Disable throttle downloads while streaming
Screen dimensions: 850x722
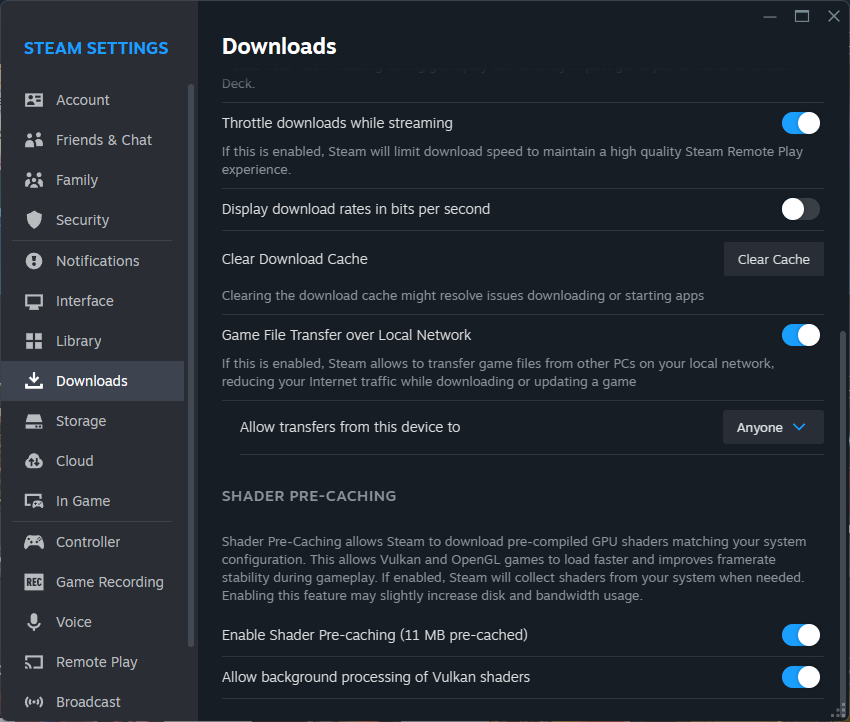click(800, 122)
